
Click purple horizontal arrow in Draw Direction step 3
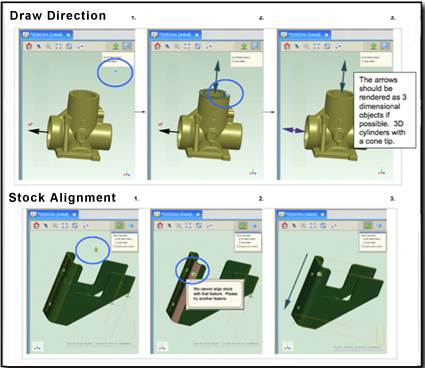click(294, 130)
